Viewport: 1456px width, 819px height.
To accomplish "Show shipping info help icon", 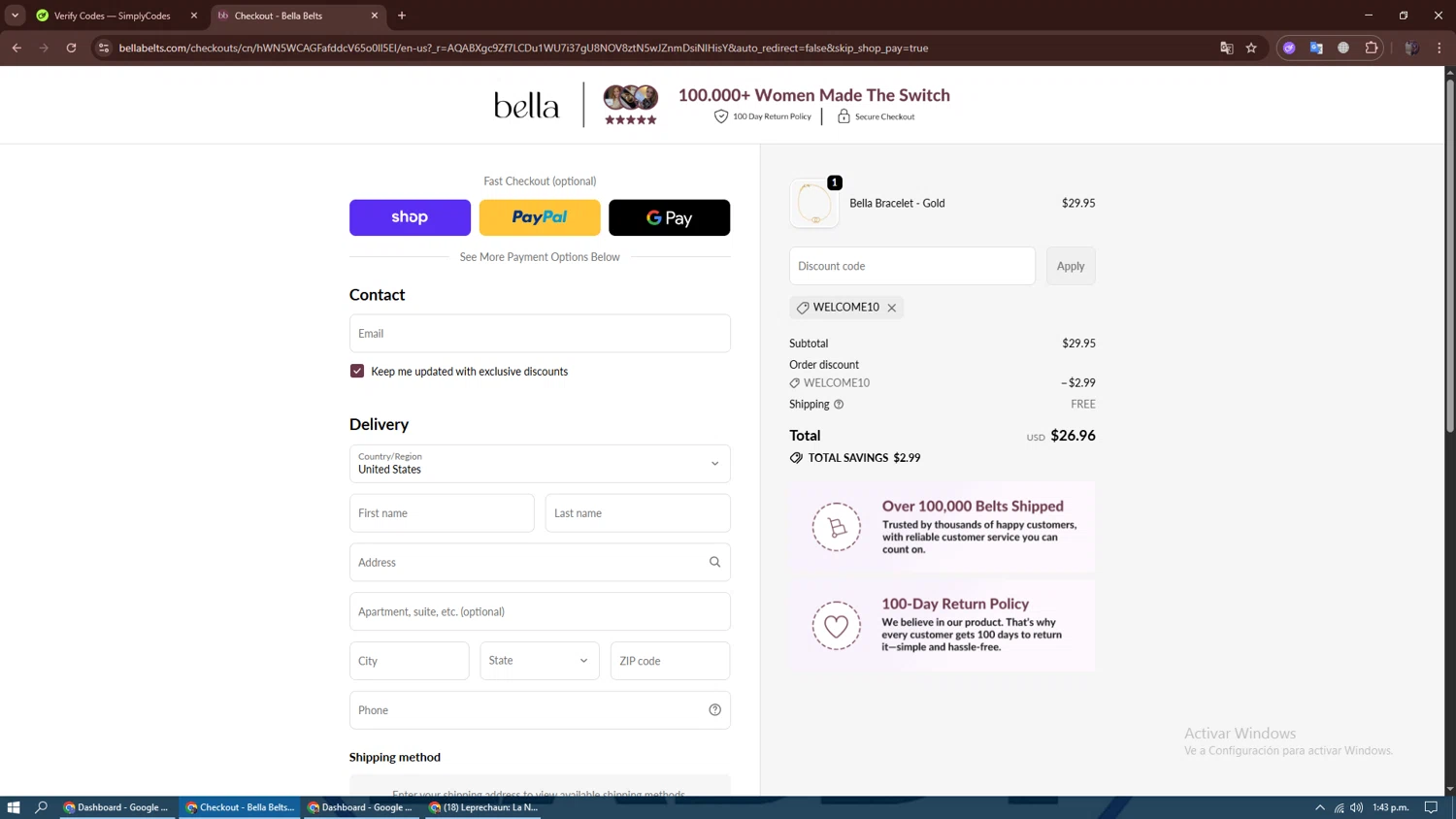I will [839, 405].
